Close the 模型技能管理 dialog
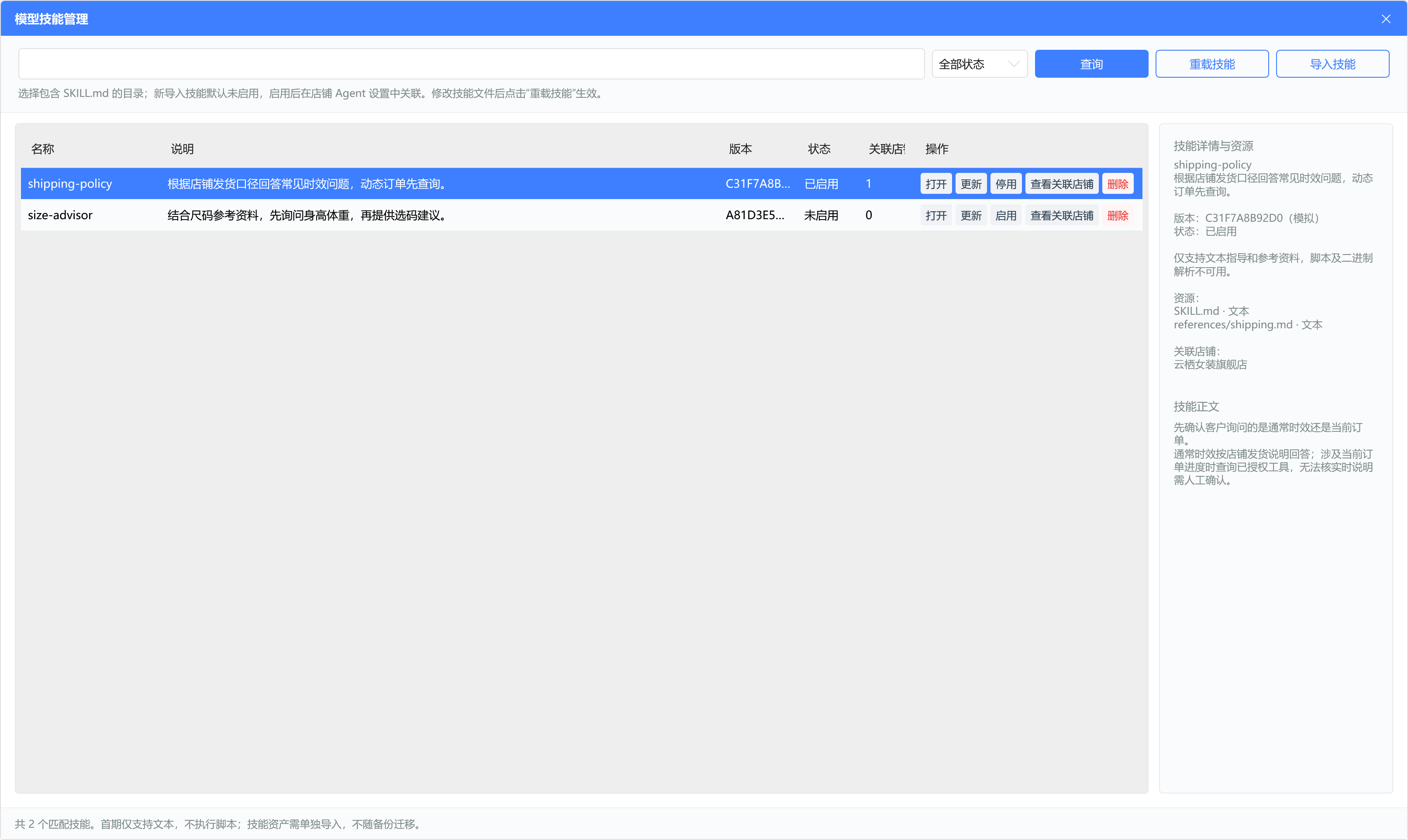This screenshot has height=840, width=1408. (1385, 19)
